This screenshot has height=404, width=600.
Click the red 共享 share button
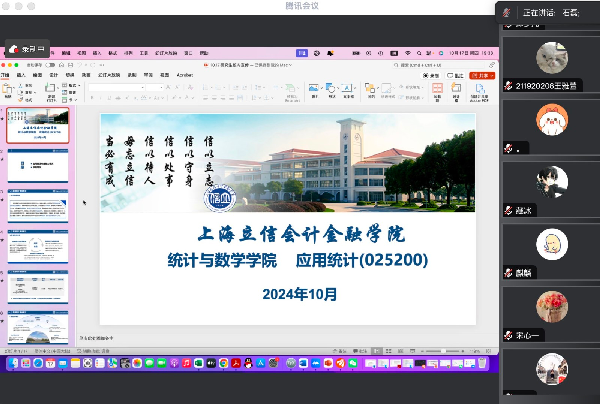(x=483, y=74)
